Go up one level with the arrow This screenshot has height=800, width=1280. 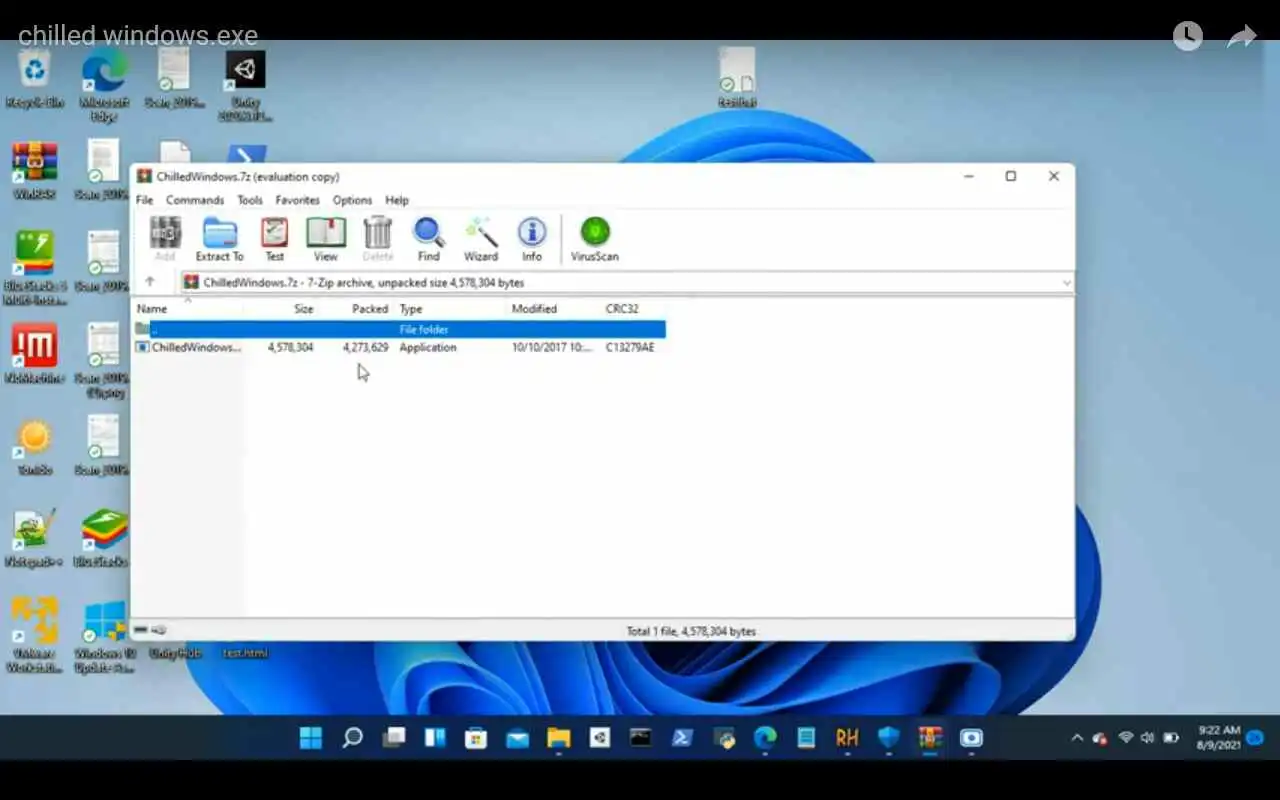[150, 282]
